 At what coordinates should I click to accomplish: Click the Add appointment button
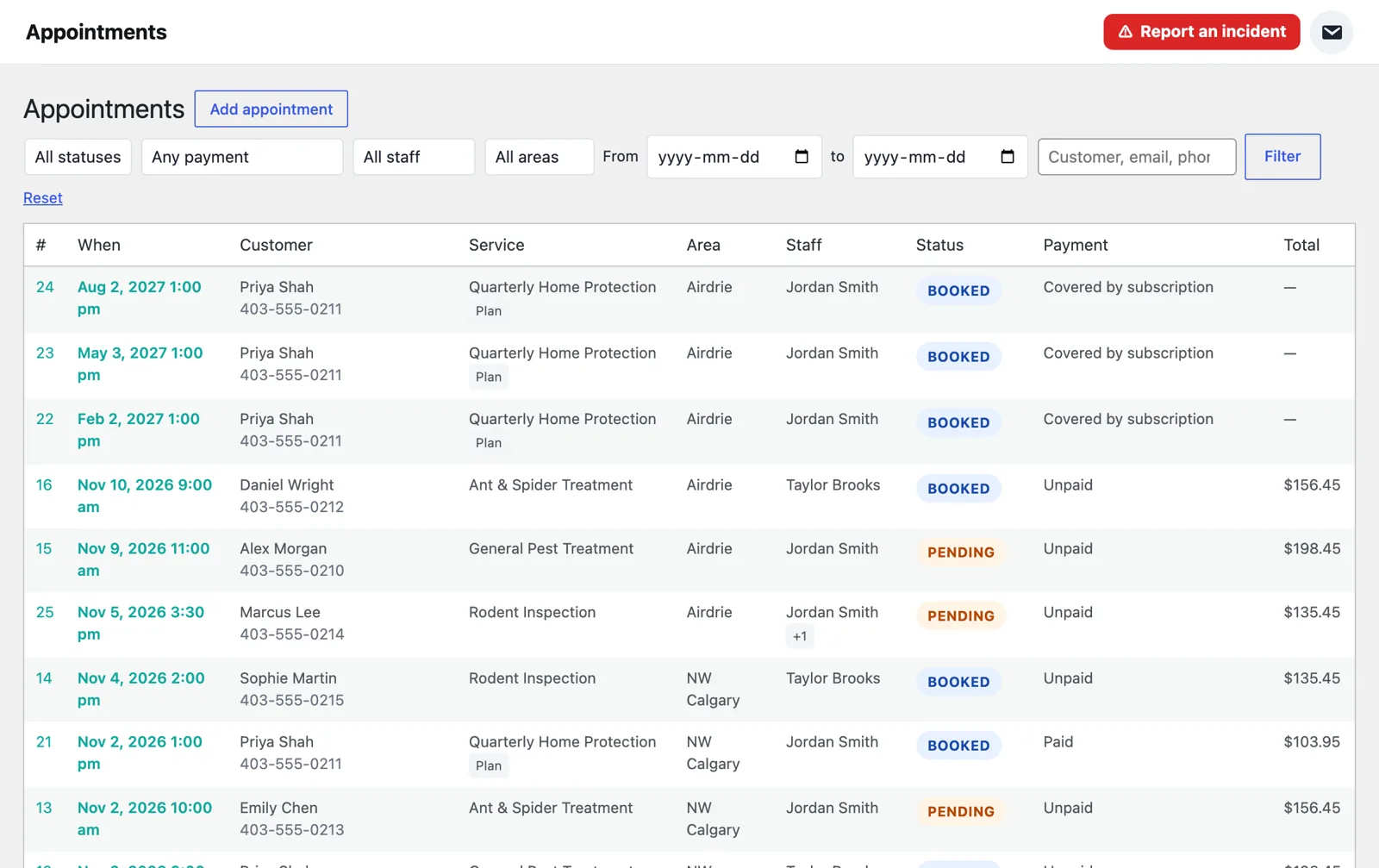(271, 109)
